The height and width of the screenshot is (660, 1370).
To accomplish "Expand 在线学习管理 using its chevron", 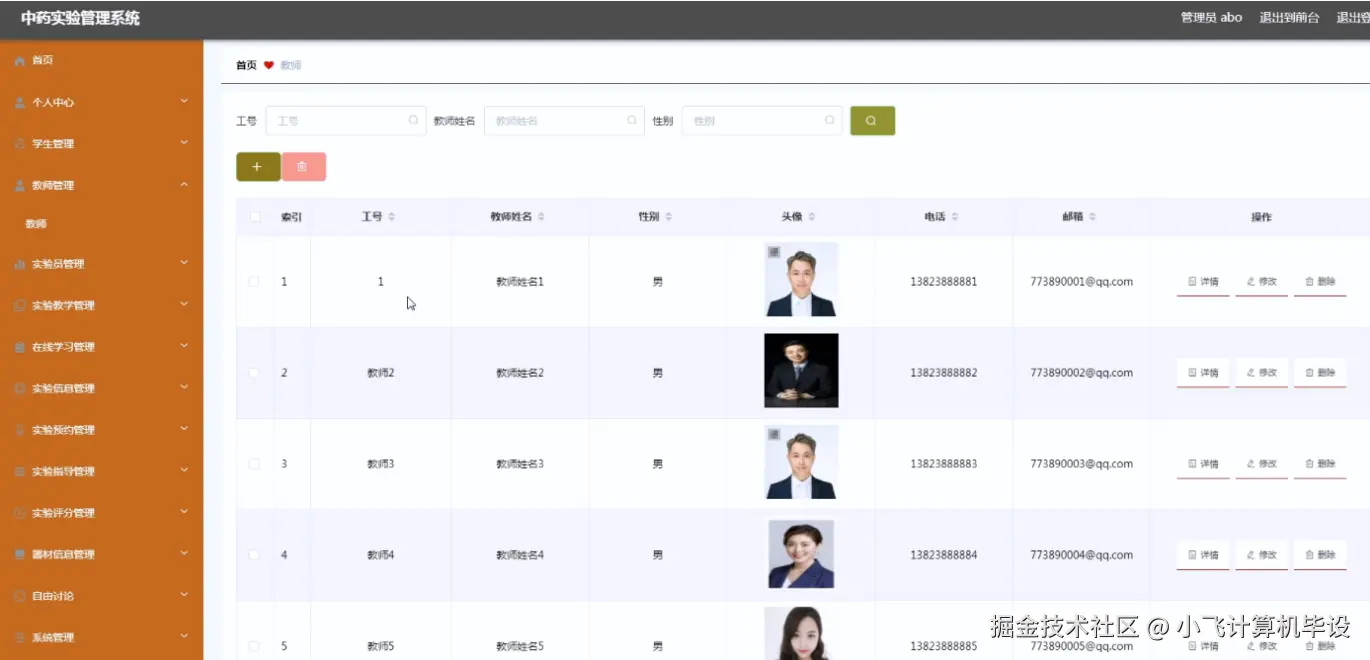I will pos(184,346).
